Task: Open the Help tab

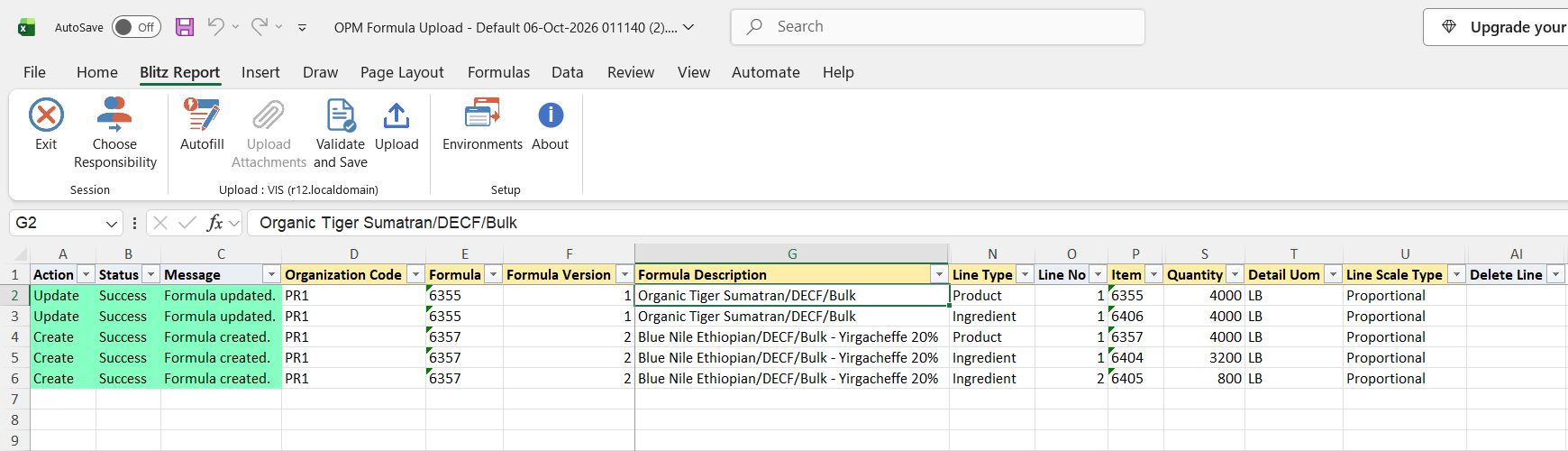Action: click(838, 72)
